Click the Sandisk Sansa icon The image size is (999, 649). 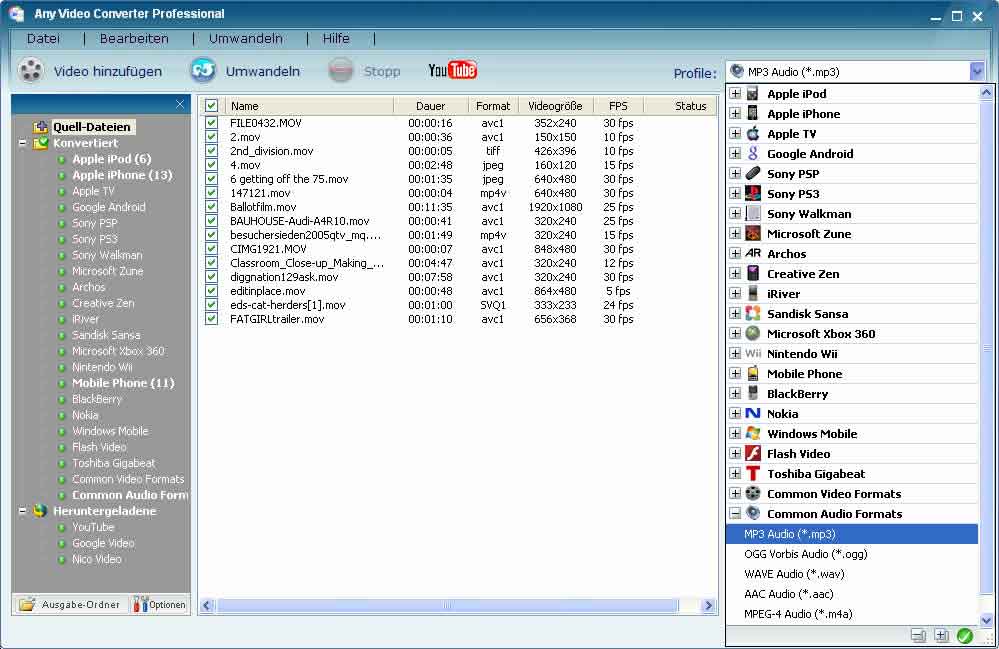(753, 313)
